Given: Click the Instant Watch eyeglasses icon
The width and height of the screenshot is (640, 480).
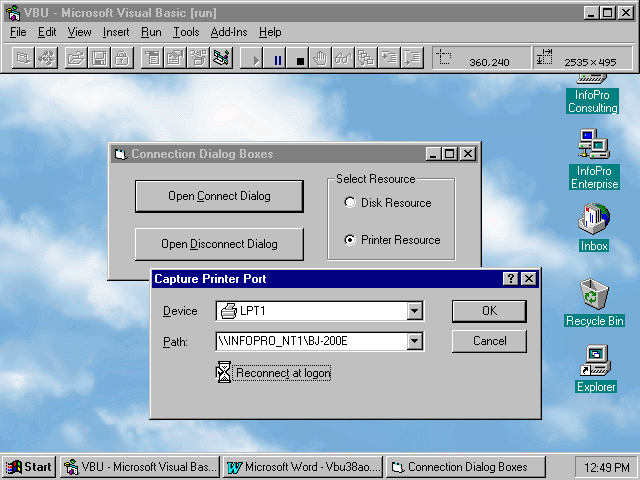Looking at the screenshot, I should click(x=343, y=60).
